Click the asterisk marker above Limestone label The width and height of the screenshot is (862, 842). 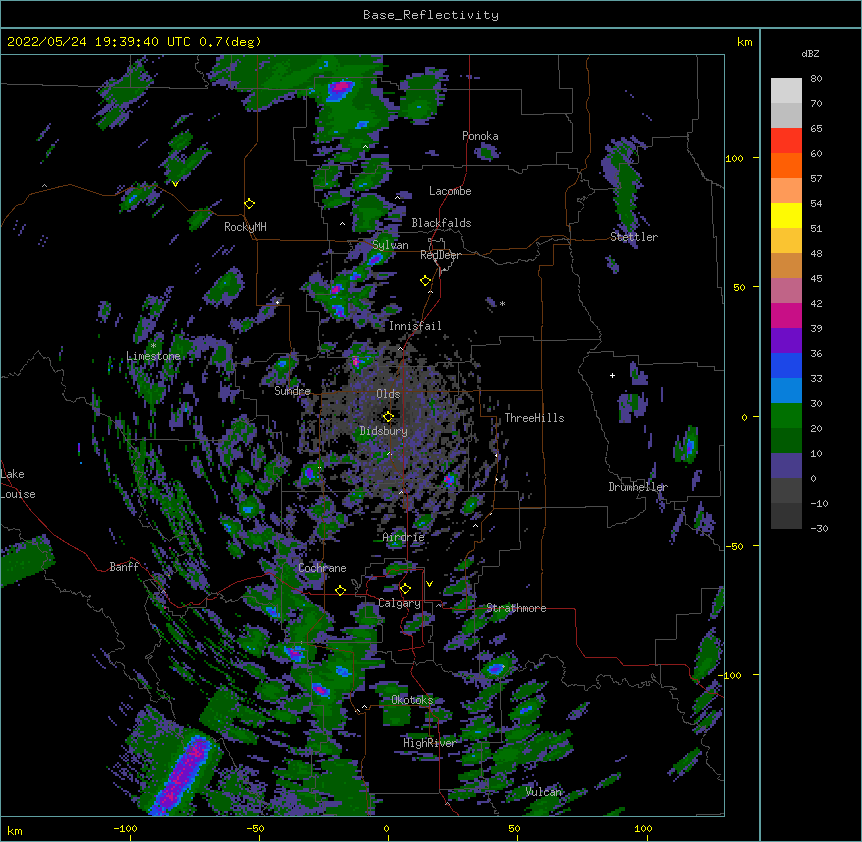tap(153, 346)
